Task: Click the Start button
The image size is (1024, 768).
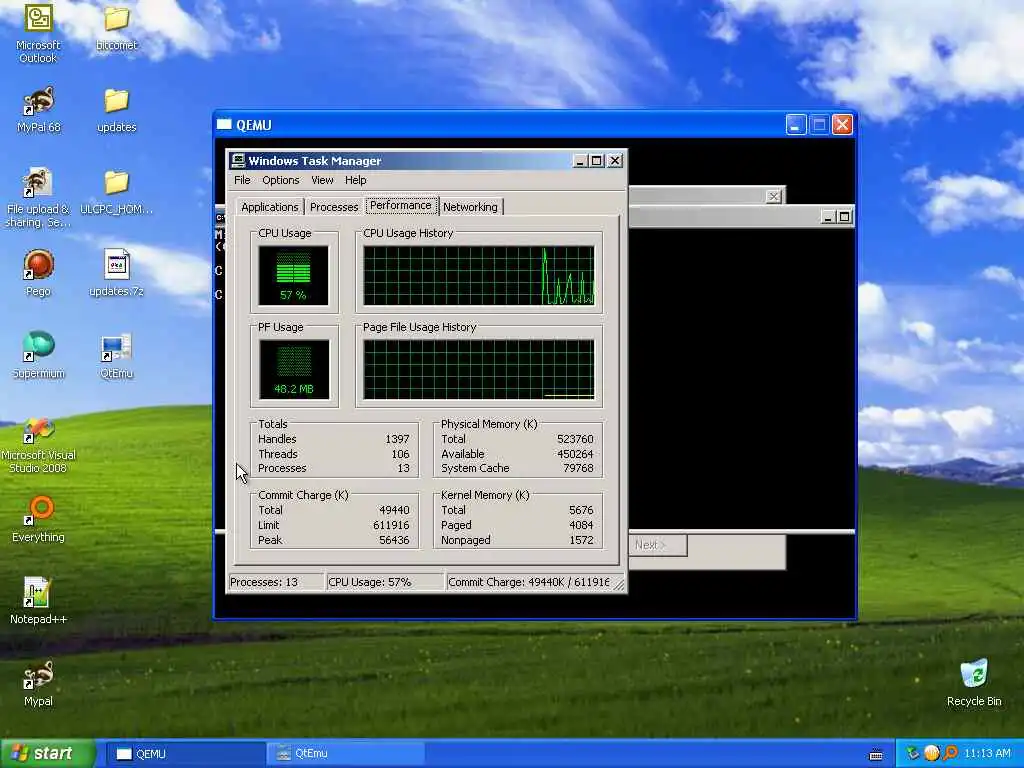Action: pyautogui.click(x=48, y=754)
